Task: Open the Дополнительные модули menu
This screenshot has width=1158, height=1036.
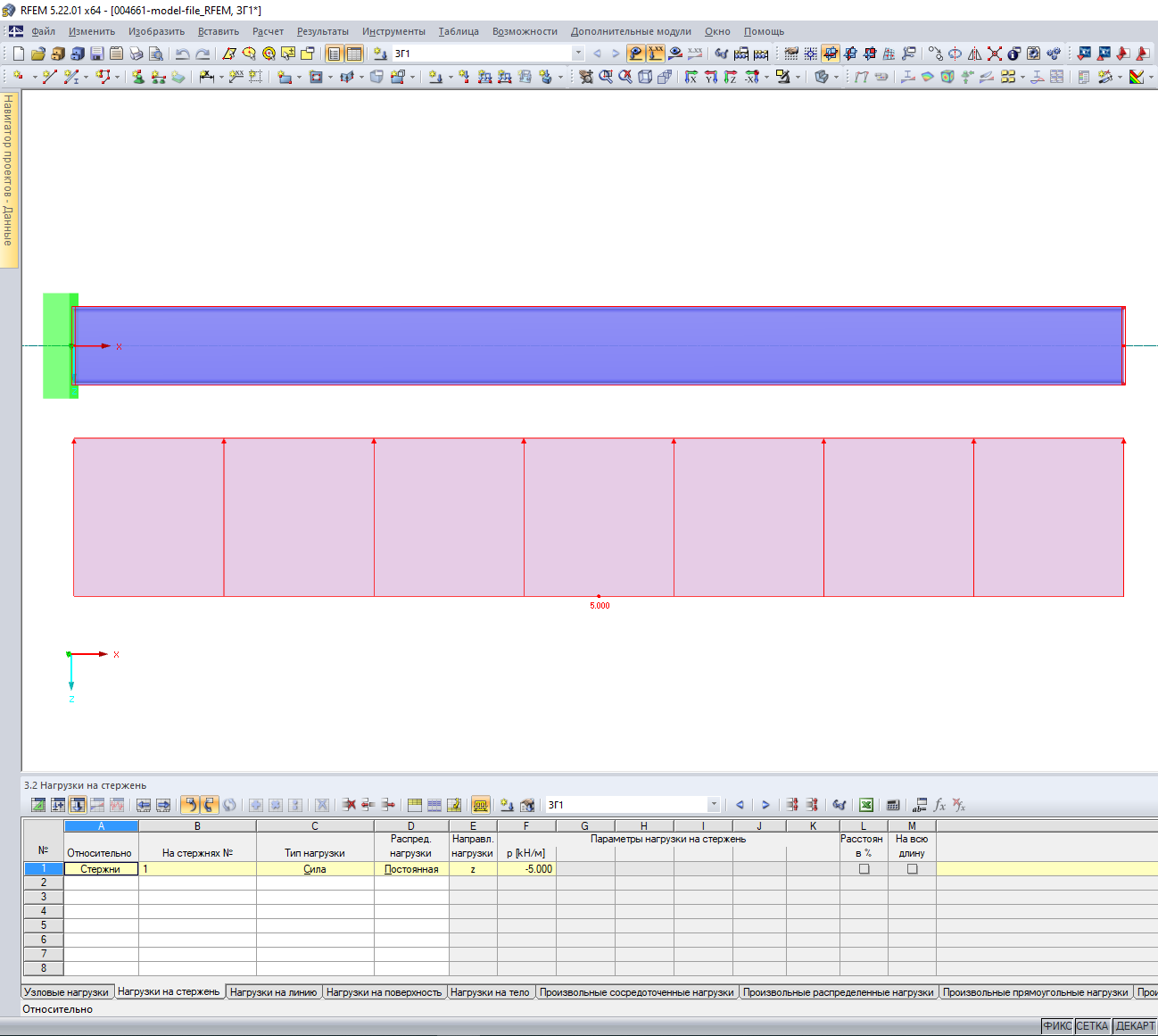Action: click(x=631, y=31)
